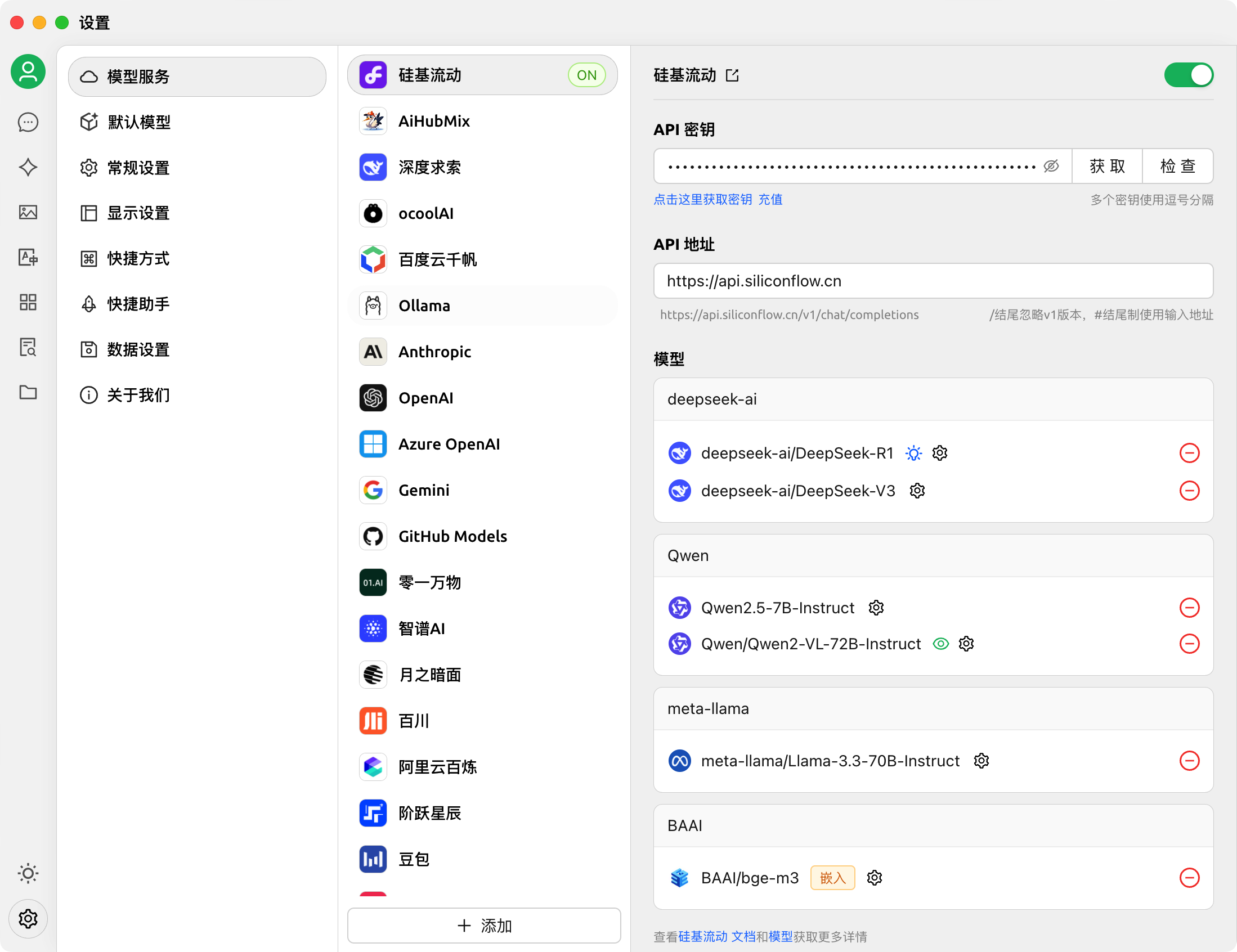Select the Ollama provider
Screen dimensions: 1237x952
482,306
